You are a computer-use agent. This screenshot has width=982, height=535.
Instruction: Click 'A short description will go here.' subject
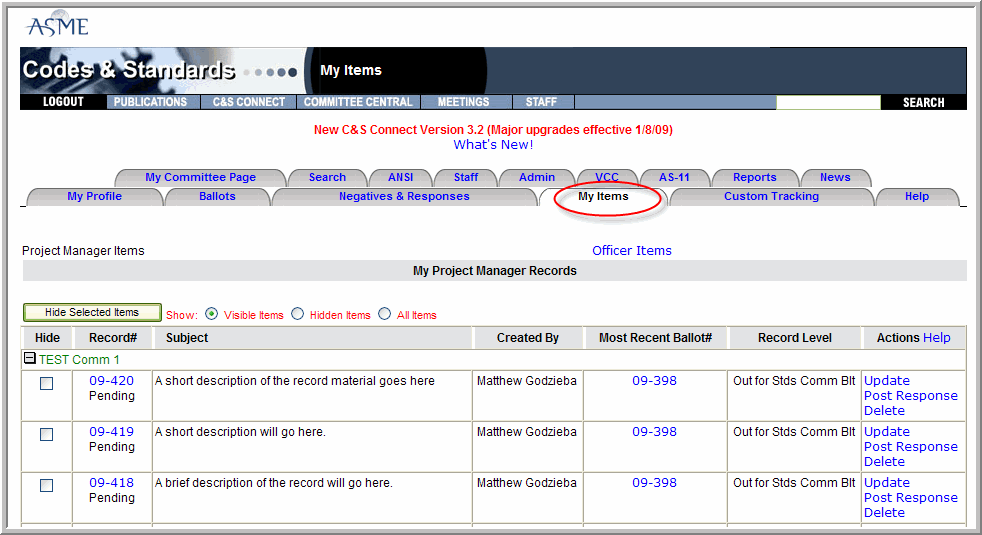pyautogui.click(x=240, y=432)
